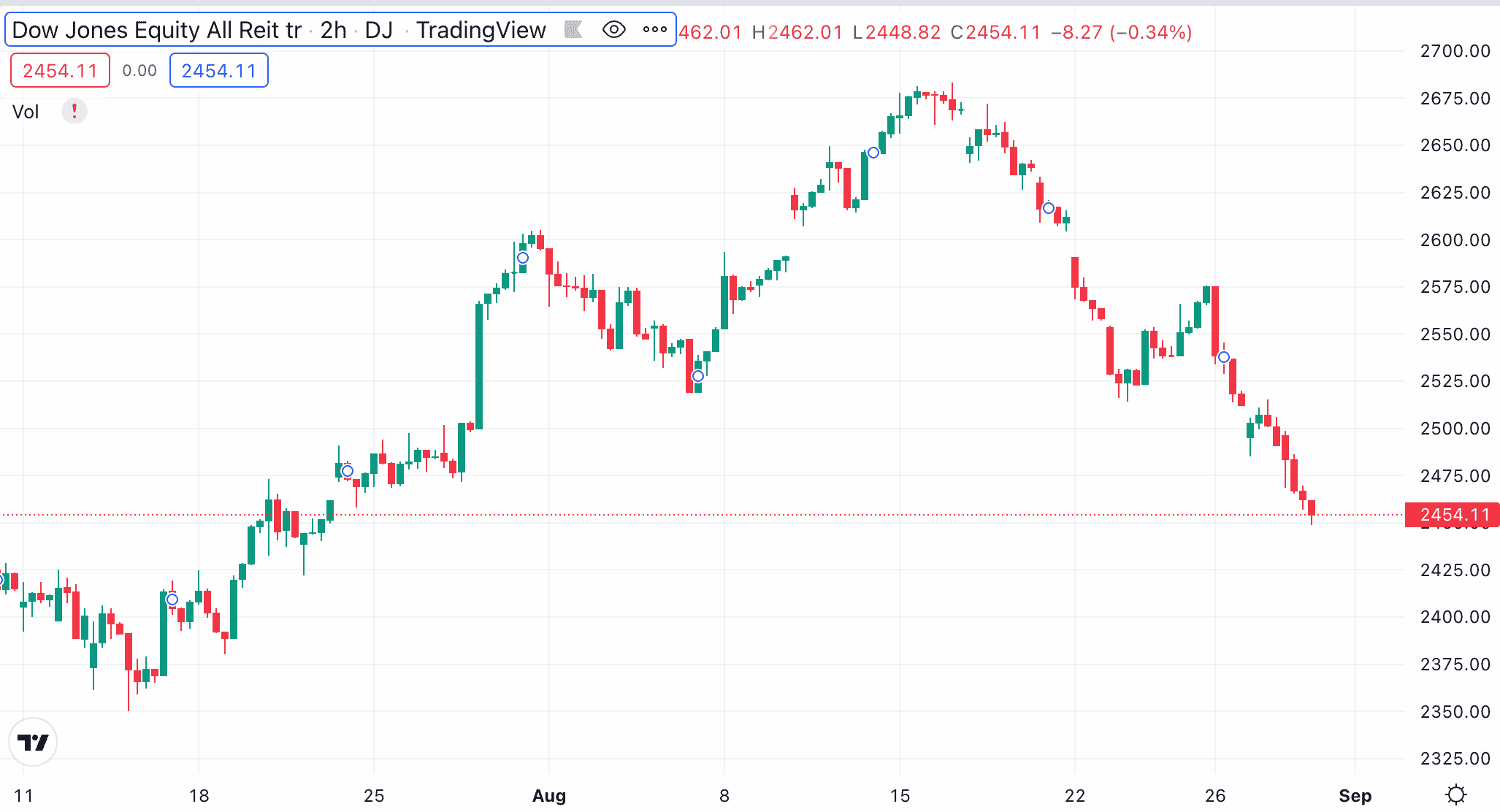Click the 15 date label on time axis
The width and height of the screenshot is (1500, 812).
(x=900, y=795)
